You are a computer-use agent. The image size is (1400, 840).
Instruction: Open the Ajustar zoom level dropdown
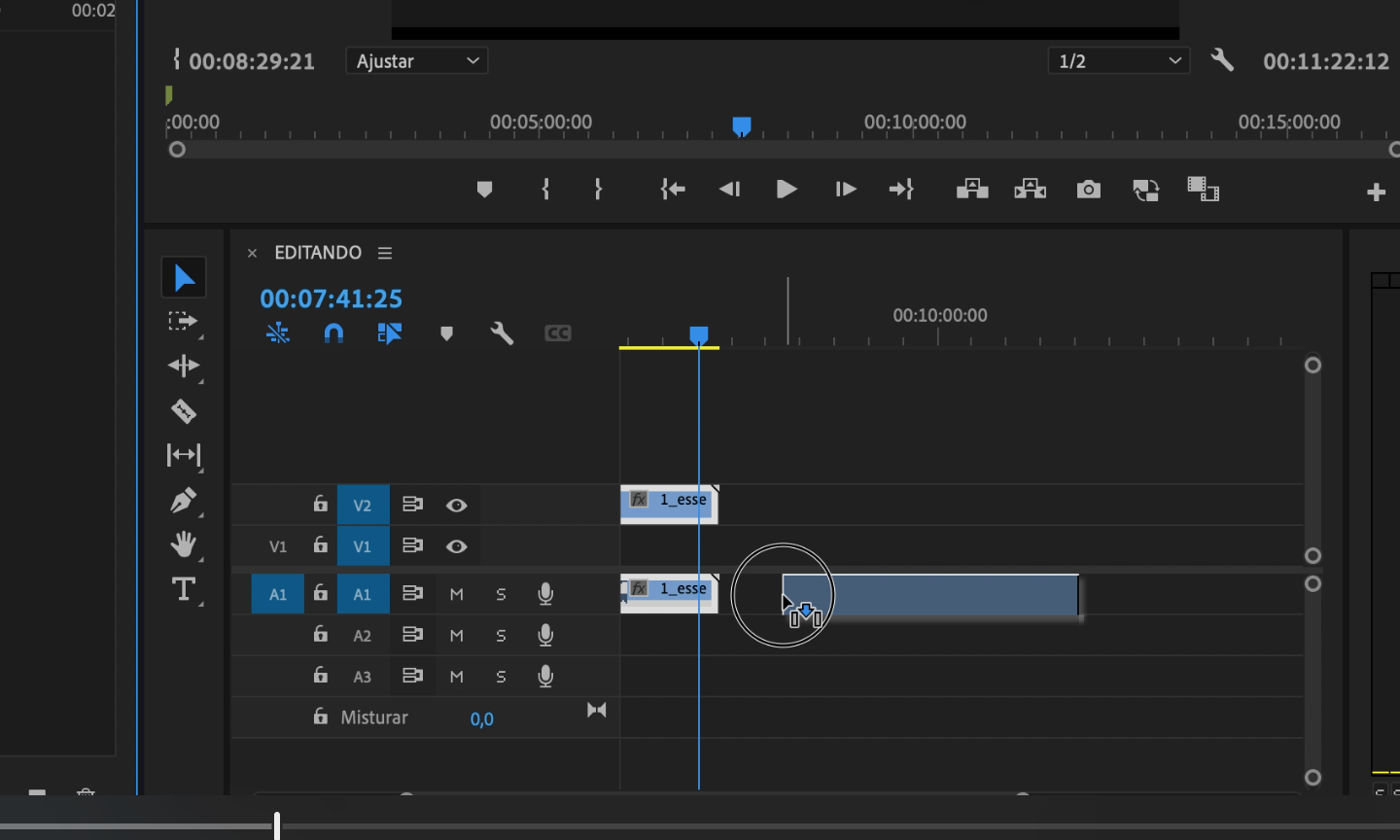(x=416, y=60)
